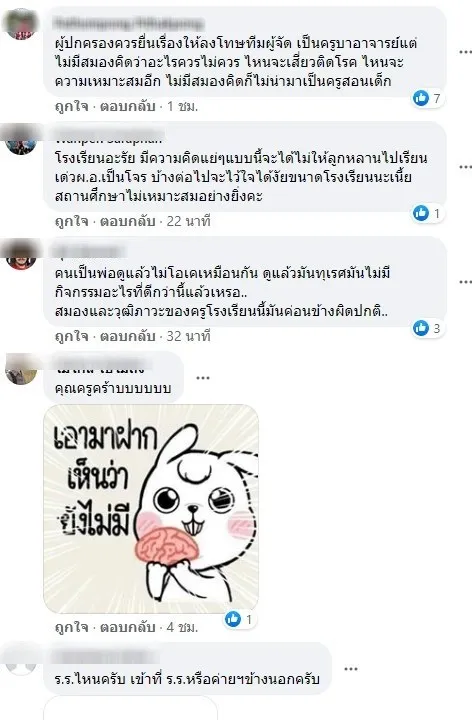
Task: Open the three-dot menu beside the คุณครูคร้าบบบบบบ comment
Action: pyautogui.click(x=203, y=378)
